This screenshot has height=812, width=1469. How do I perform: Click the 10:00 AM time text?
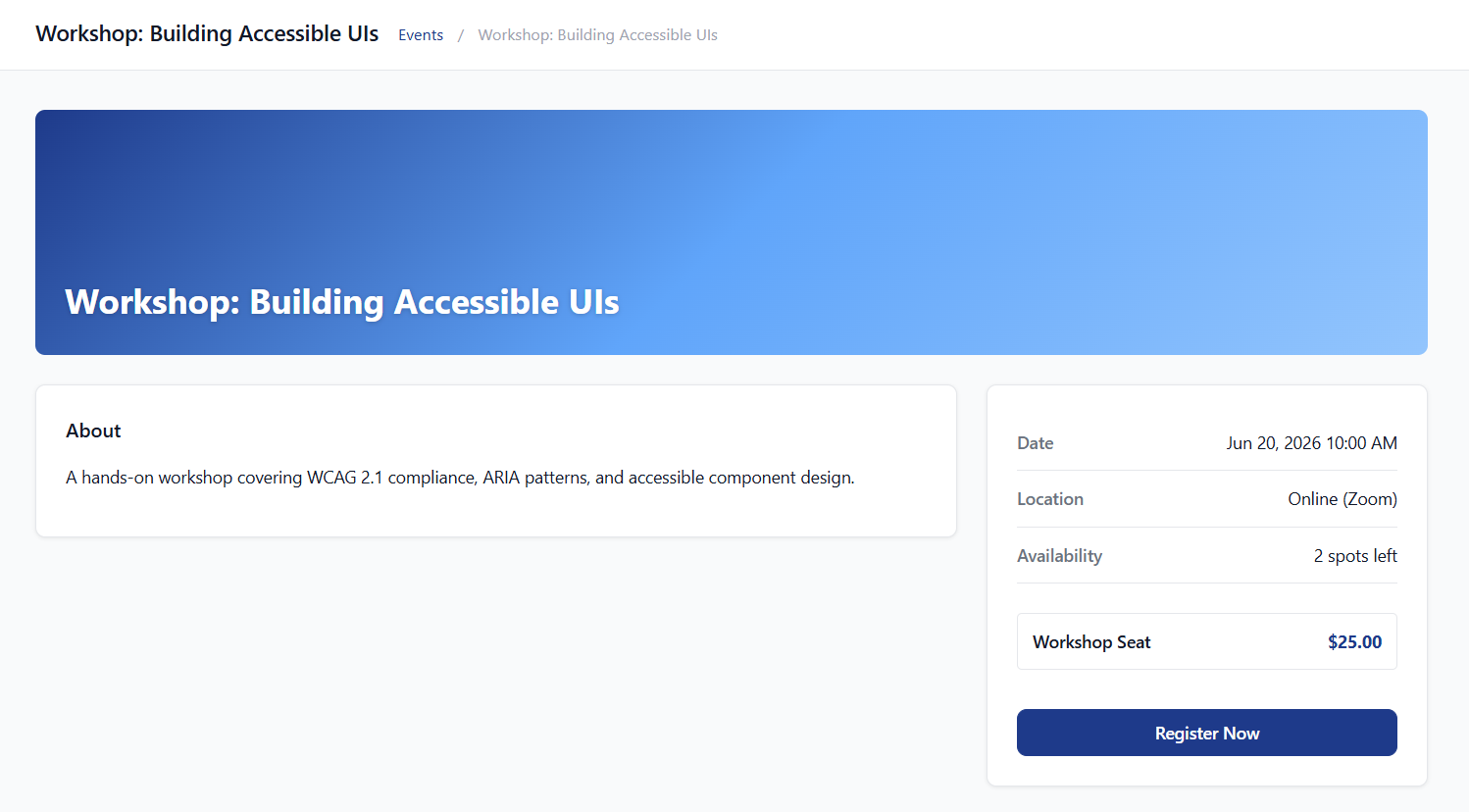1361,443
